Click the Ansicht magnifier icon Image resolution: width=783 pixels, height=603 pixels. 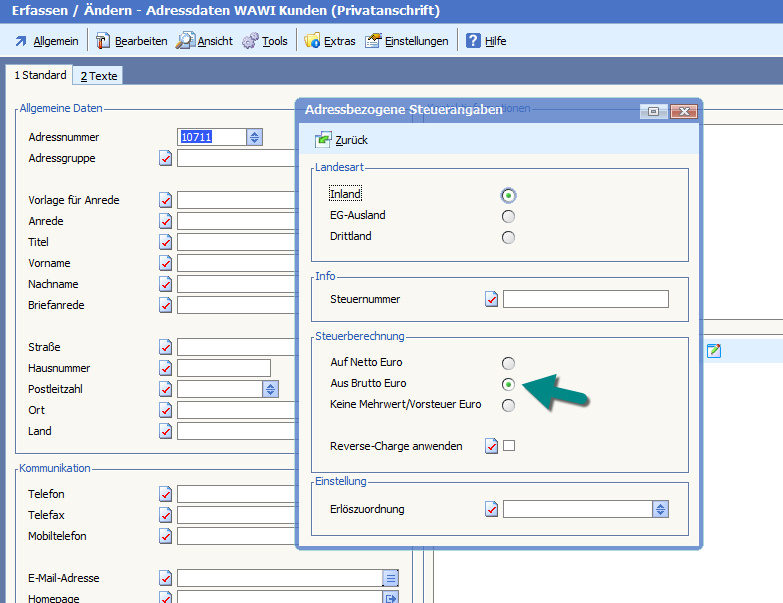point(186,41)
